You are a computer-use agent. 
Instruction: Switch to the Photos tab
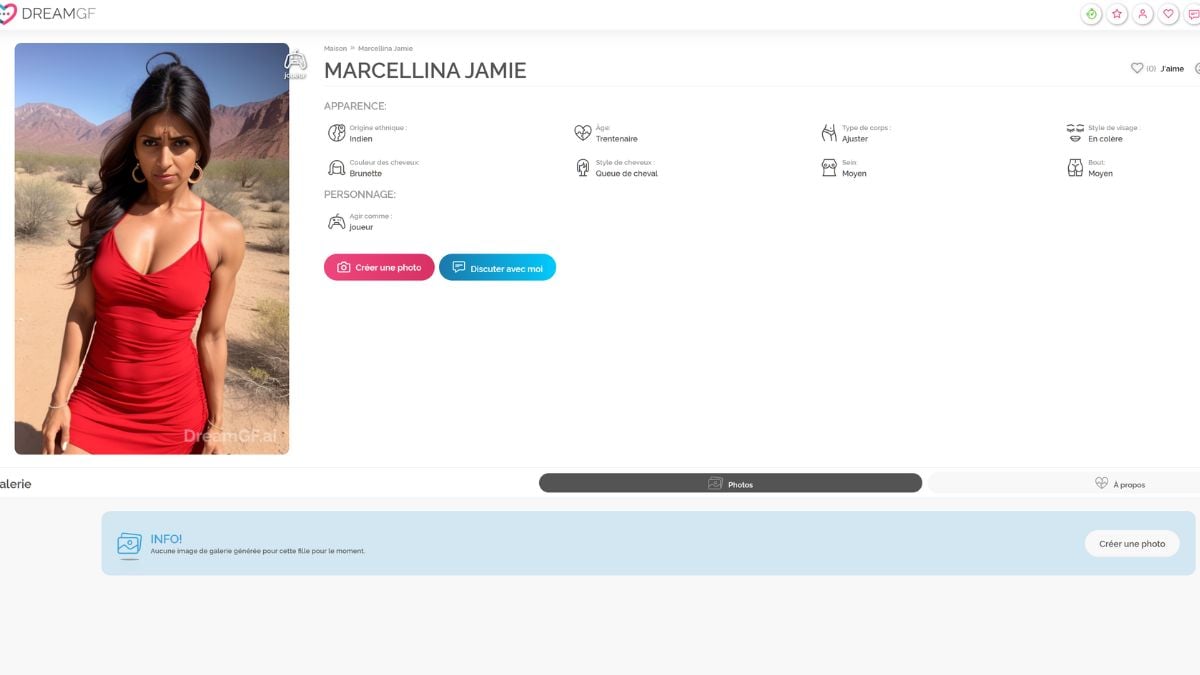click(730, 483)
